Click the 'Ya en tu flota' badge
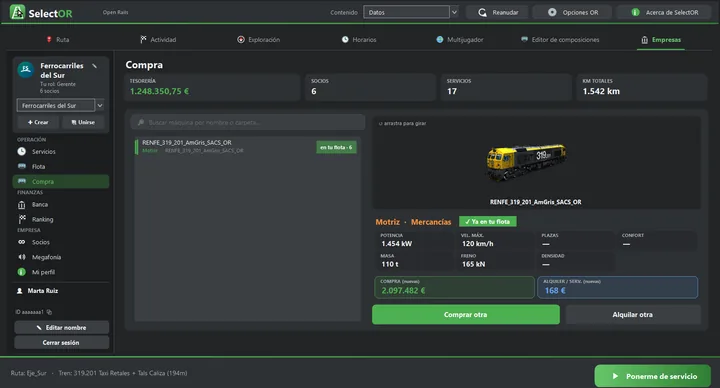 click(x=488, y=222)
